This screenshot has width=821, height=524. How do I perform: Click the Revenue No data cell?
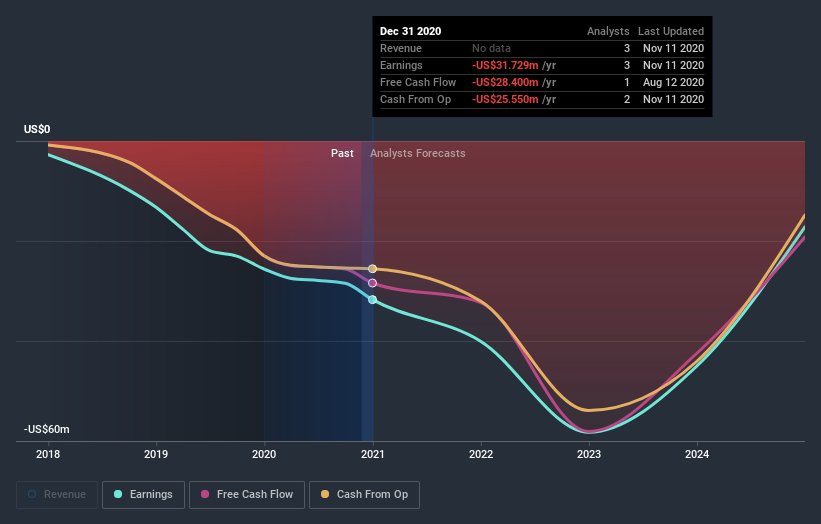click(491, 48)
